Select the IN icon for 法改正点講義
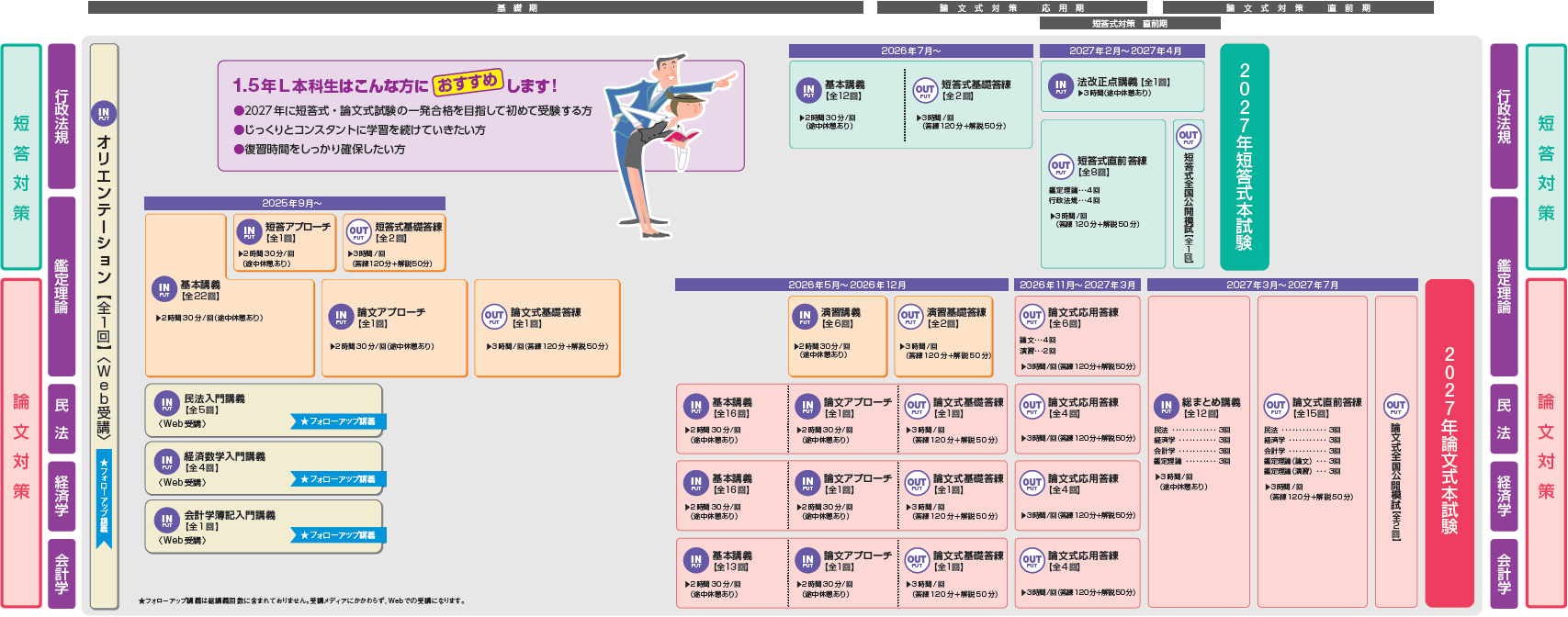Viewport: 1568px width, 617px height. [1061, 86]
